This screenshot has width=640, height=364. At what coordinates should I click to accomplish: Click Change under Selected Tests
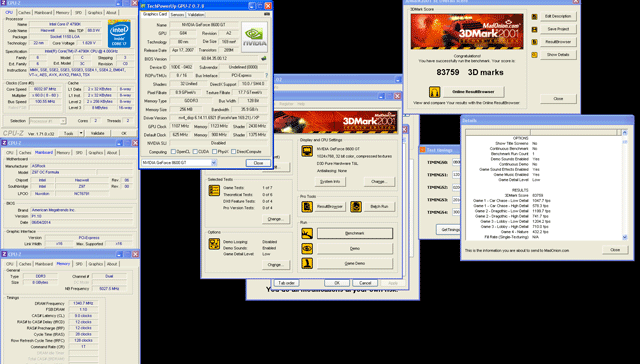click(276, 219)
